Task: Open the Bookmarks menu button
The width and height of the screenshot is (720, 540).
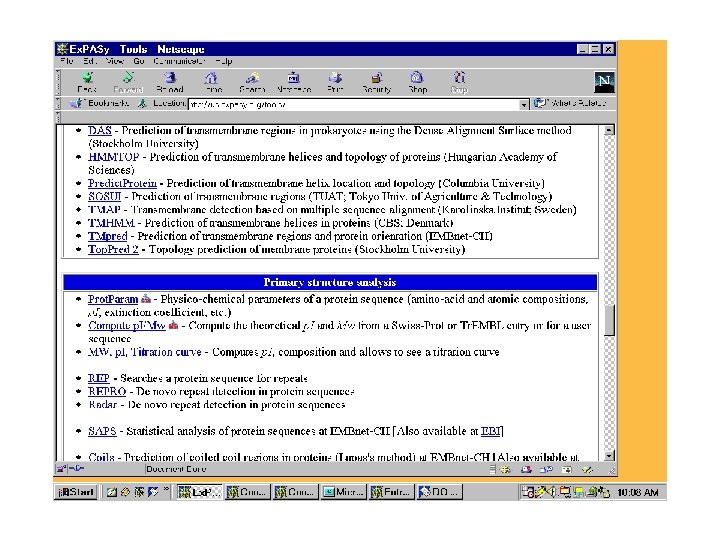Action: click(99, 103)
